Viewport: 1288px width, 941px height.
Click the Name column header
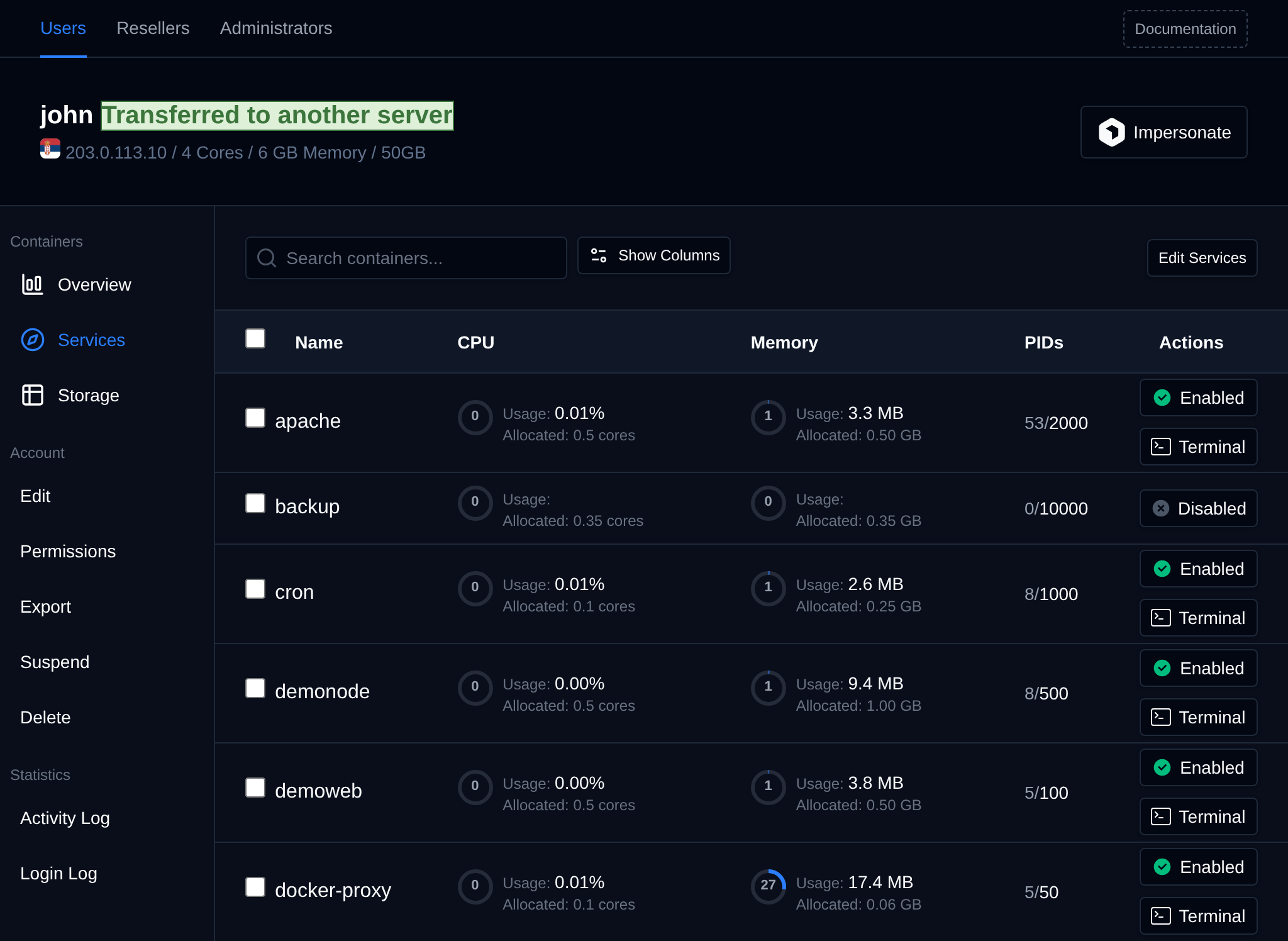(x=319, y=342)
